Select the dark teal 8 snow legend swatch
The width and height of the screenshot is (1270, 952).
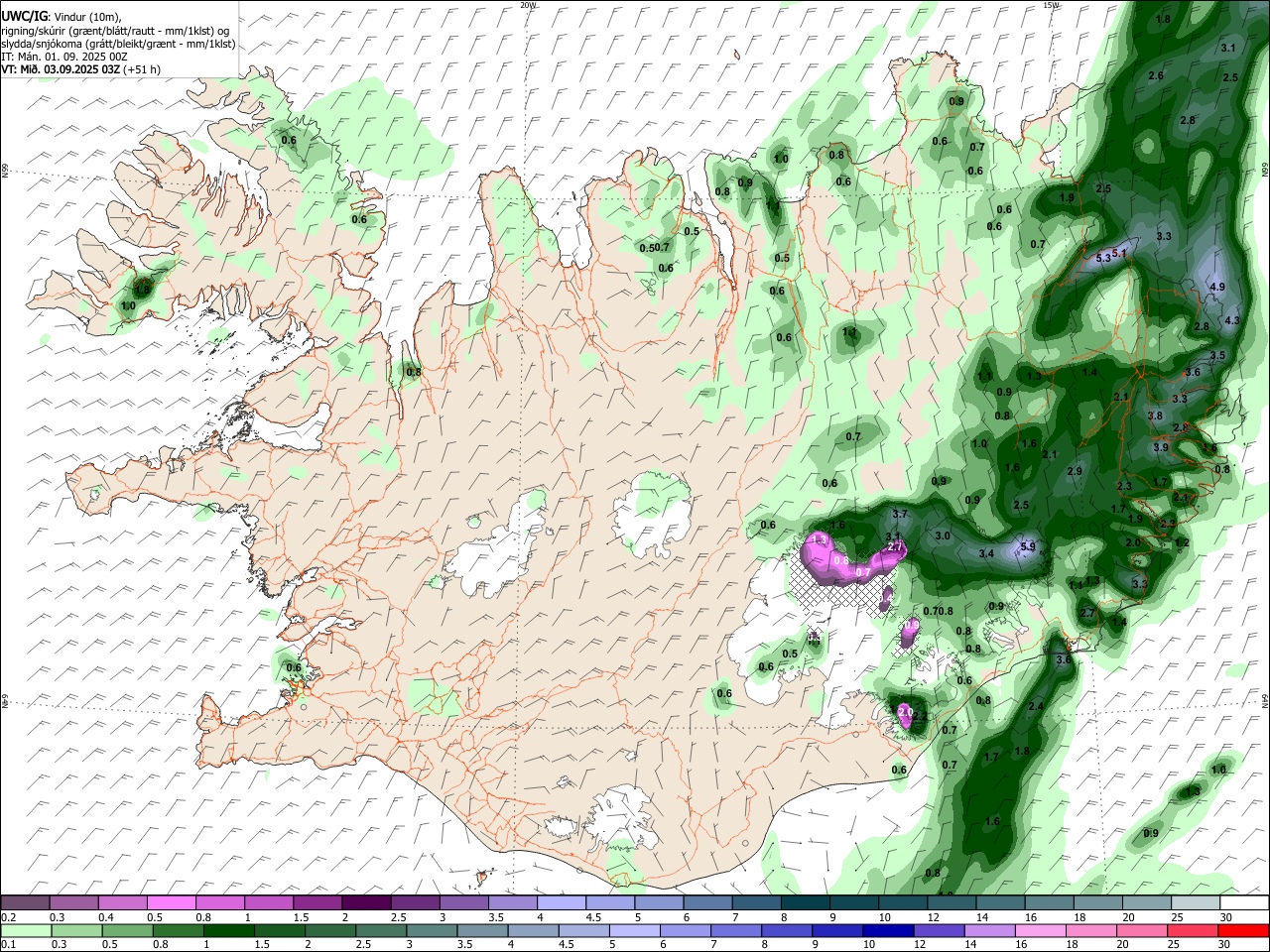805,902
